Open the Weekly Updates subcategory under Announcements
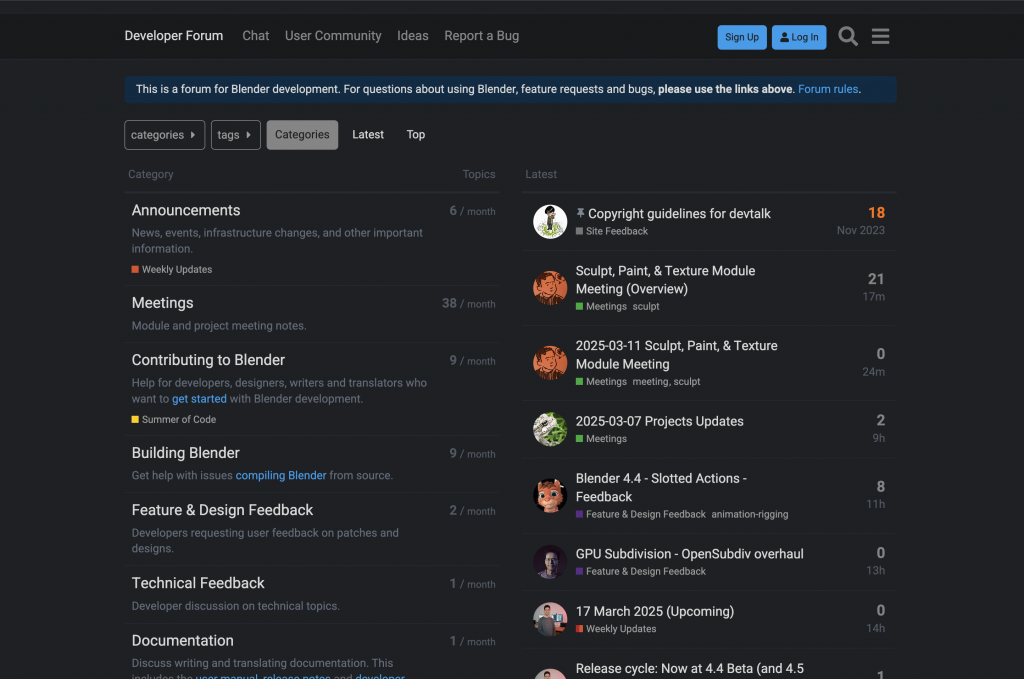This screenshot has width=1024, height=679. pos(172,270)
